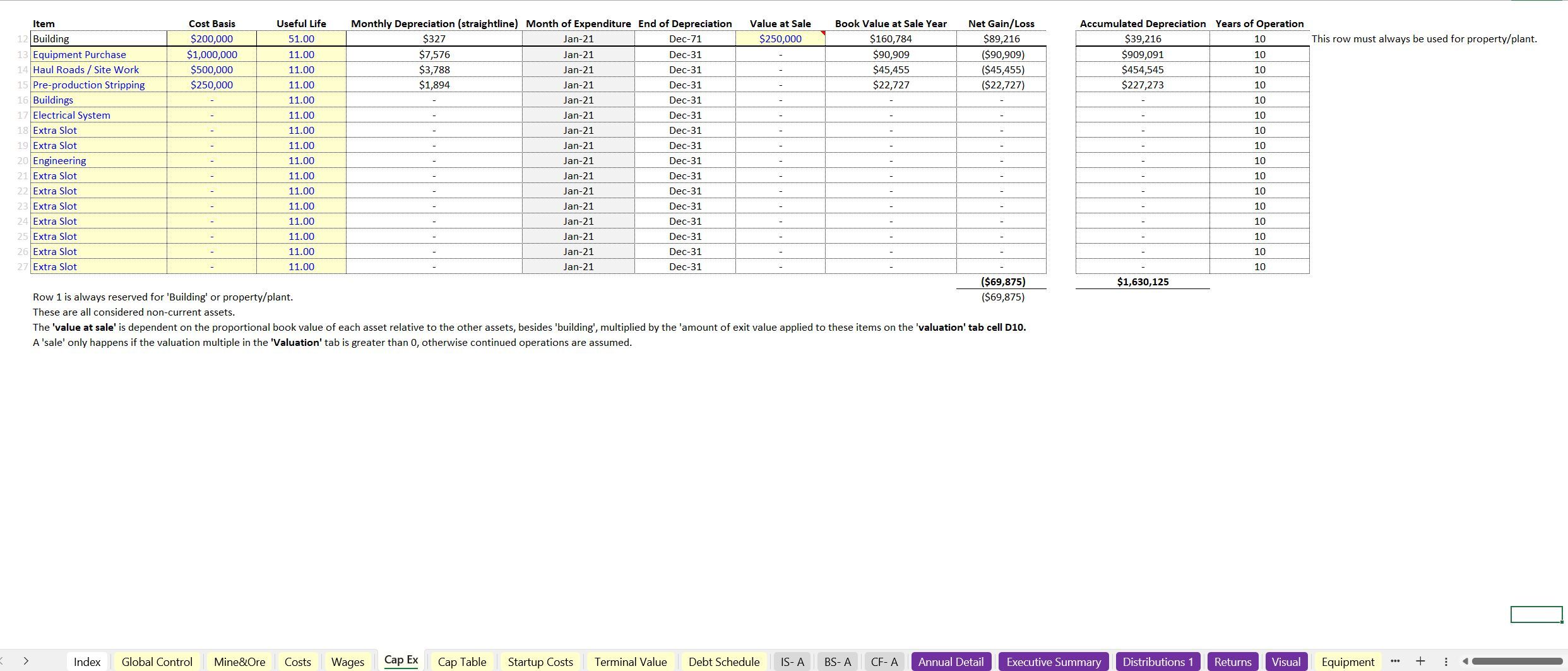Go to the Index sheet
Viewport: 1568px width, 671px height.
pyautogui.click(x=86, y=662)
